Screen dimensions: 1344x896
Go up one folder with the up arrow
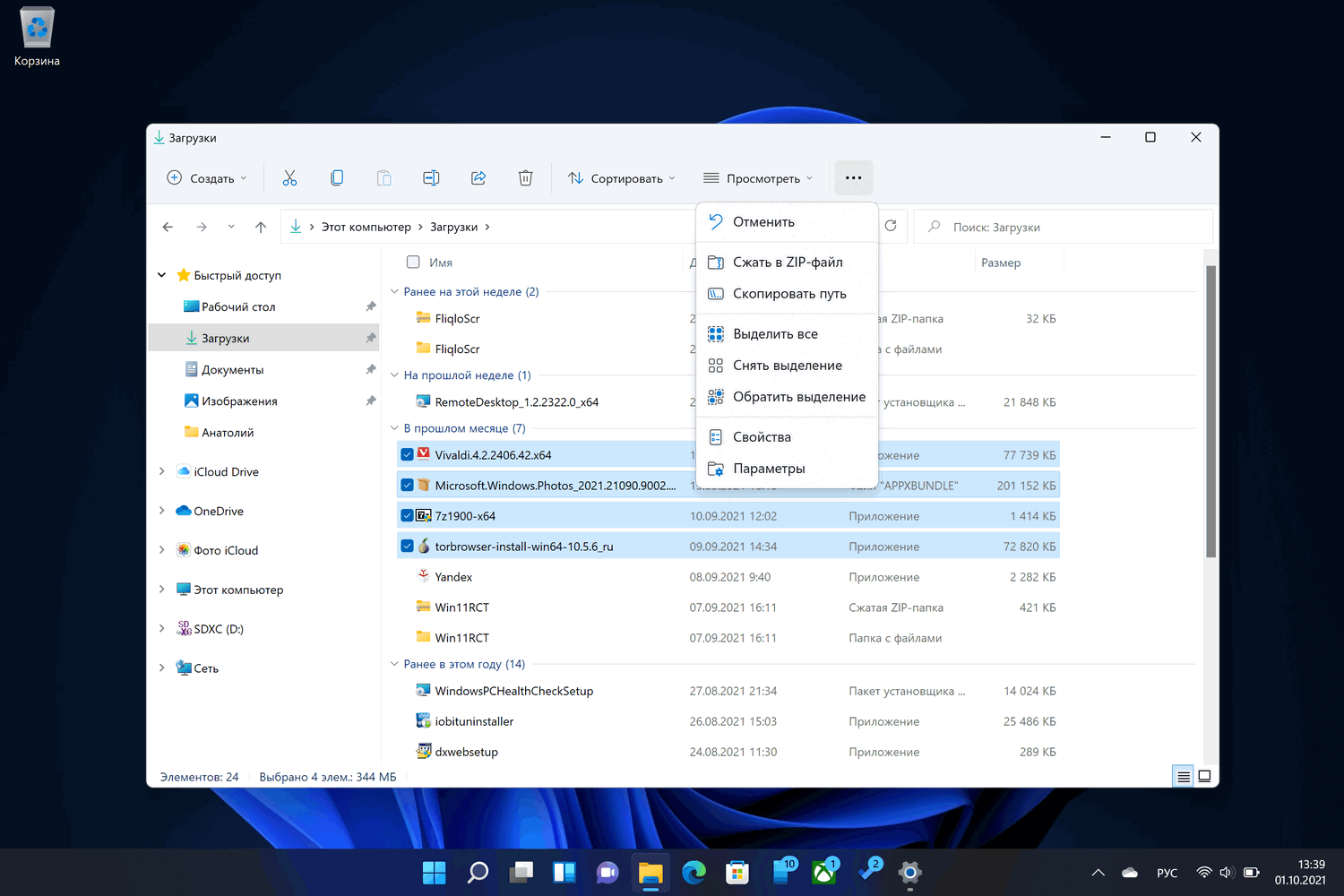[x=261, y=228]
